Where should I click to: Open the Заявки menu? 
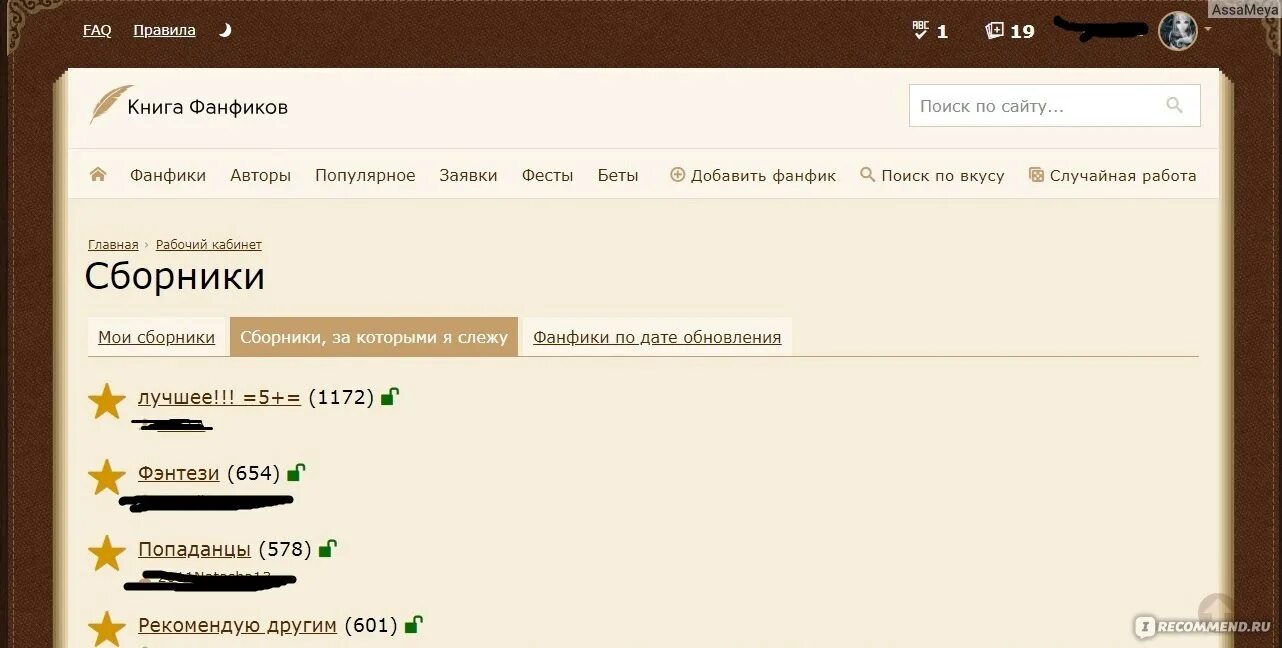tap(468, 175)
